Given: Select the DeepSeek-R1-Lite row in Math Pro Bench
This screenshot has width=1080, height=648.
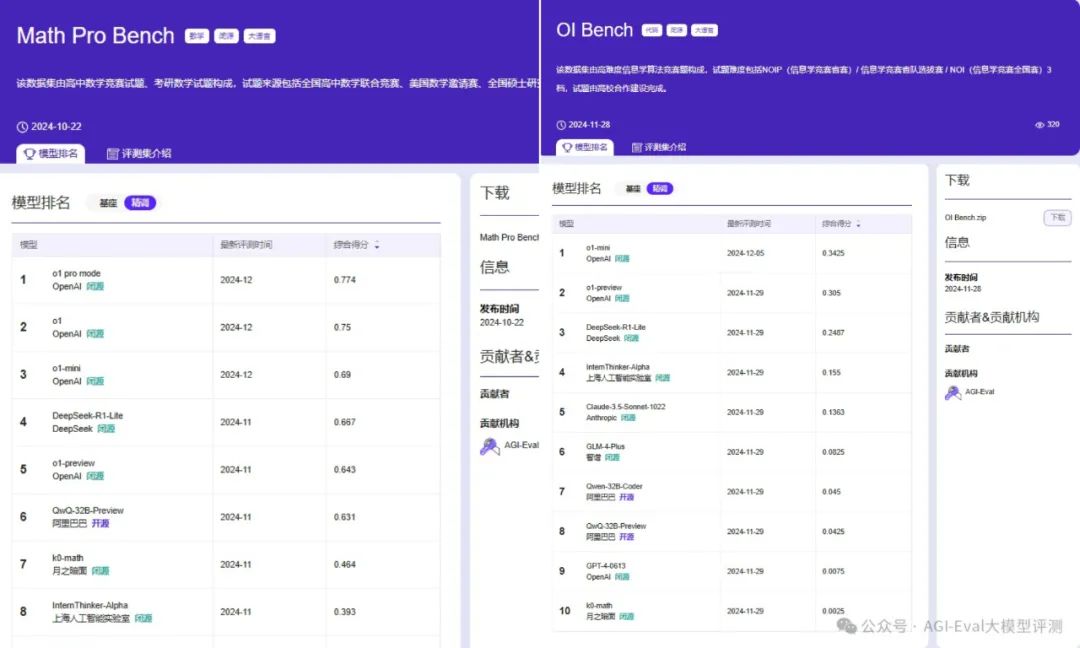Looking at the screenshot, I should coord(226,423).
